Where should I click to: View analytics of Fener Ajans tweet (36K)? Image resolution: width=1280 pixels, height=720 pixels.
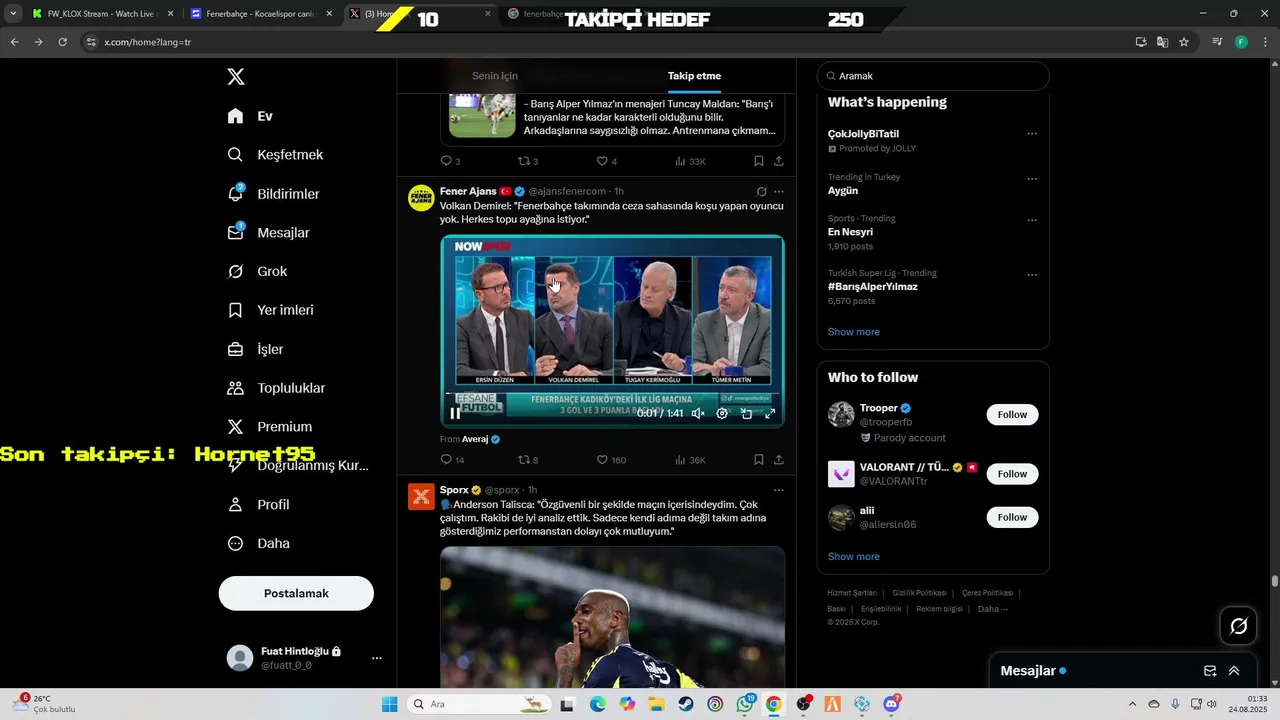[x=690, y=460]
